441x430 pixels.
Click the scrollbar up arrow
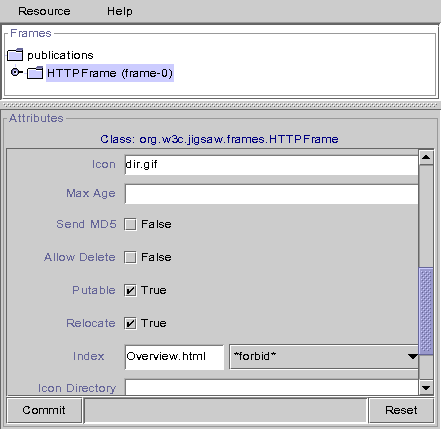[x=426, y=157]
